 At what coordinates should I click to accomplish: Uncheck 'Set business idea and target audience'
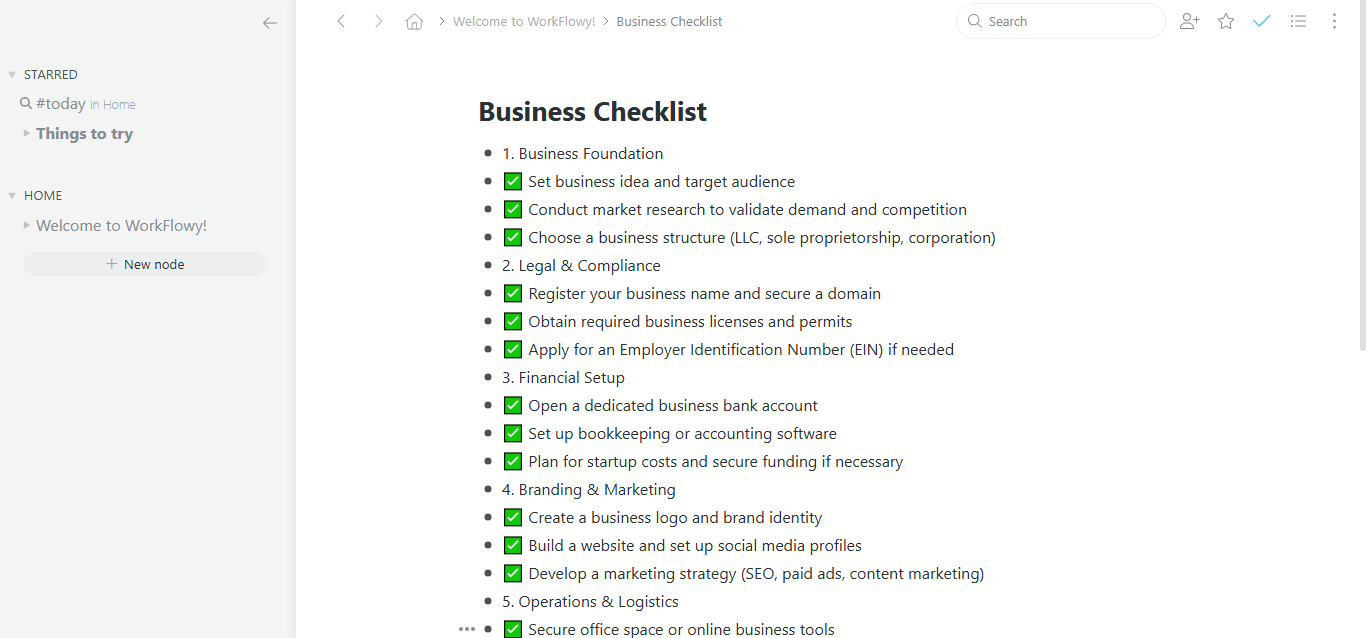pos(512,181)
